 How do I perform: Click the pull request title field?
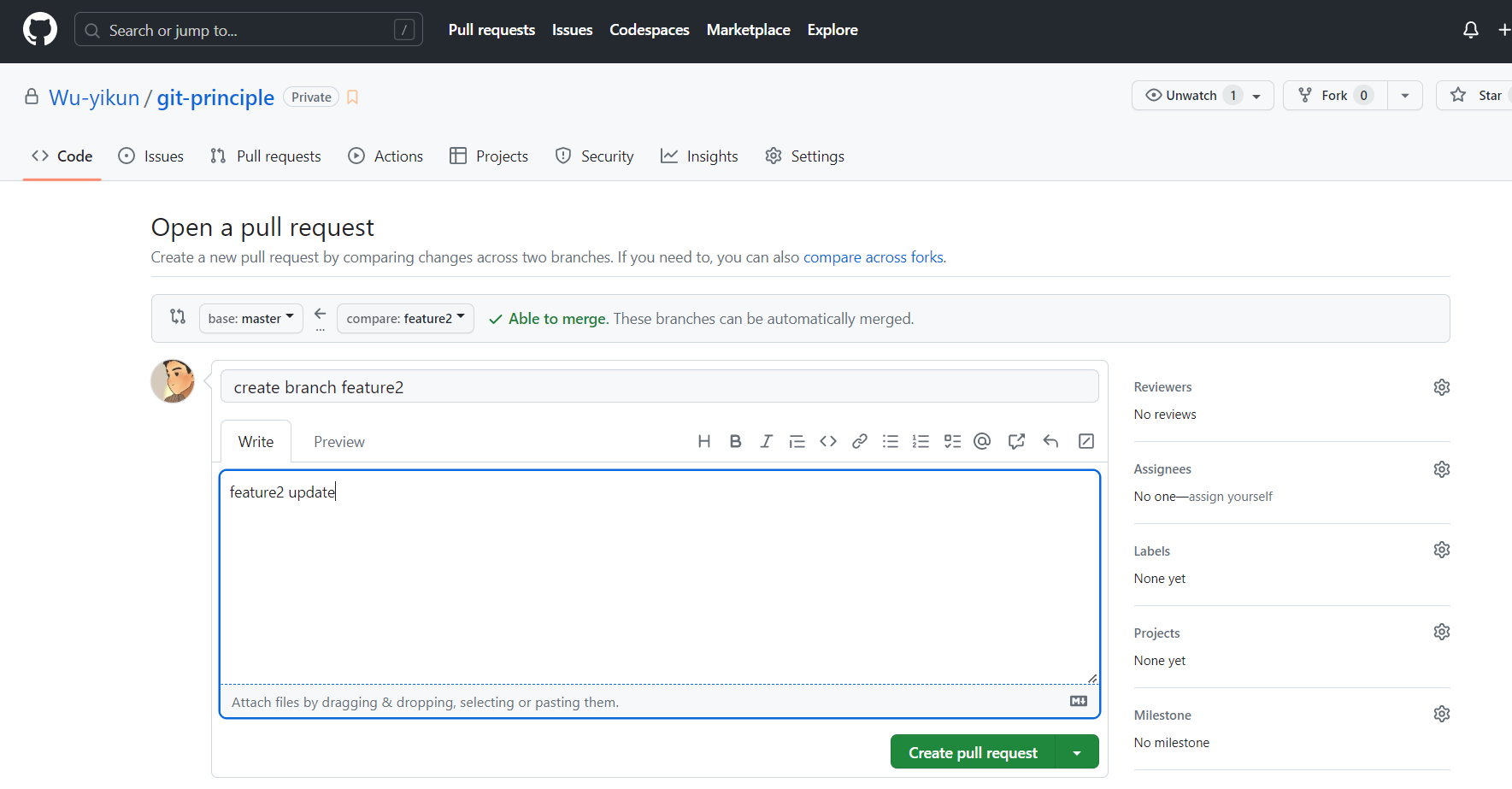(x=659, y=387)
